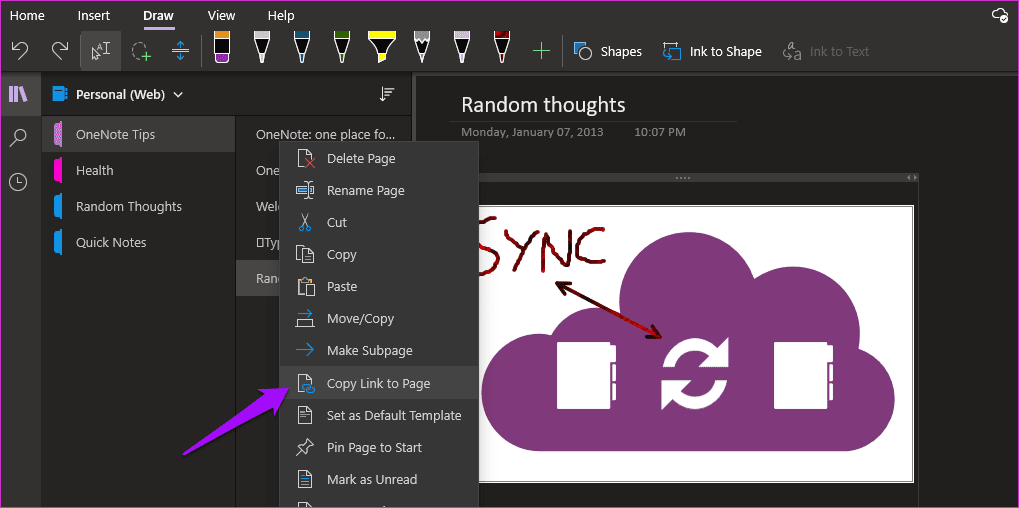
Task: Switch to the Insert tab
Action: coord(94,16)
